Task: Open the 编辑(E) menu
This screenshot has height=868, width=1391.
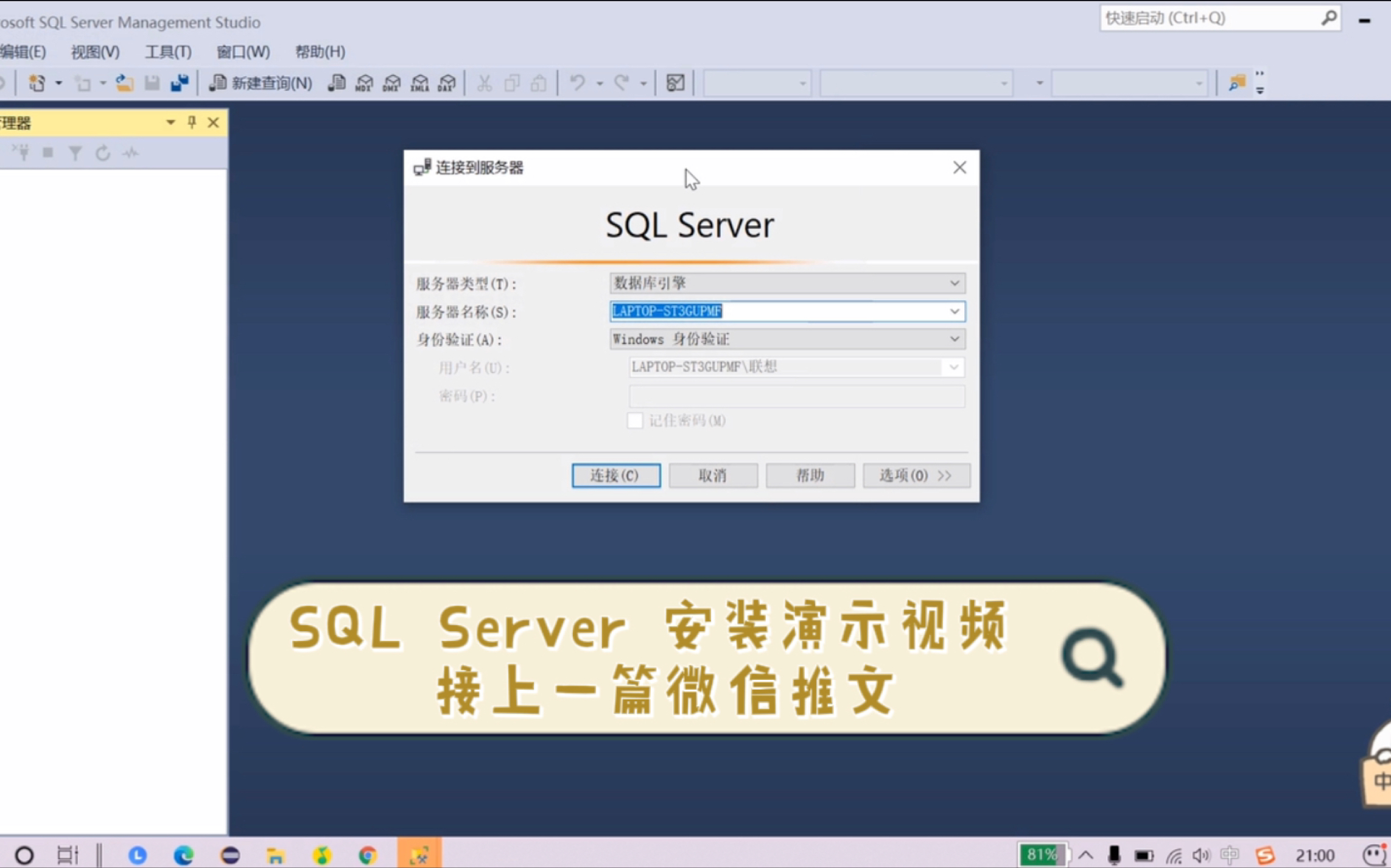Action: [23, 52]
